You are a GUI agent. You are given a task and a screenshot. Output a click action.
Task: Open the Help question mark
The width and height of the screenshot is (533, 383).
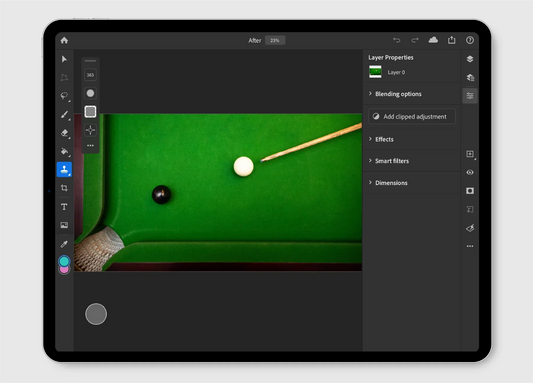[470, 40]
